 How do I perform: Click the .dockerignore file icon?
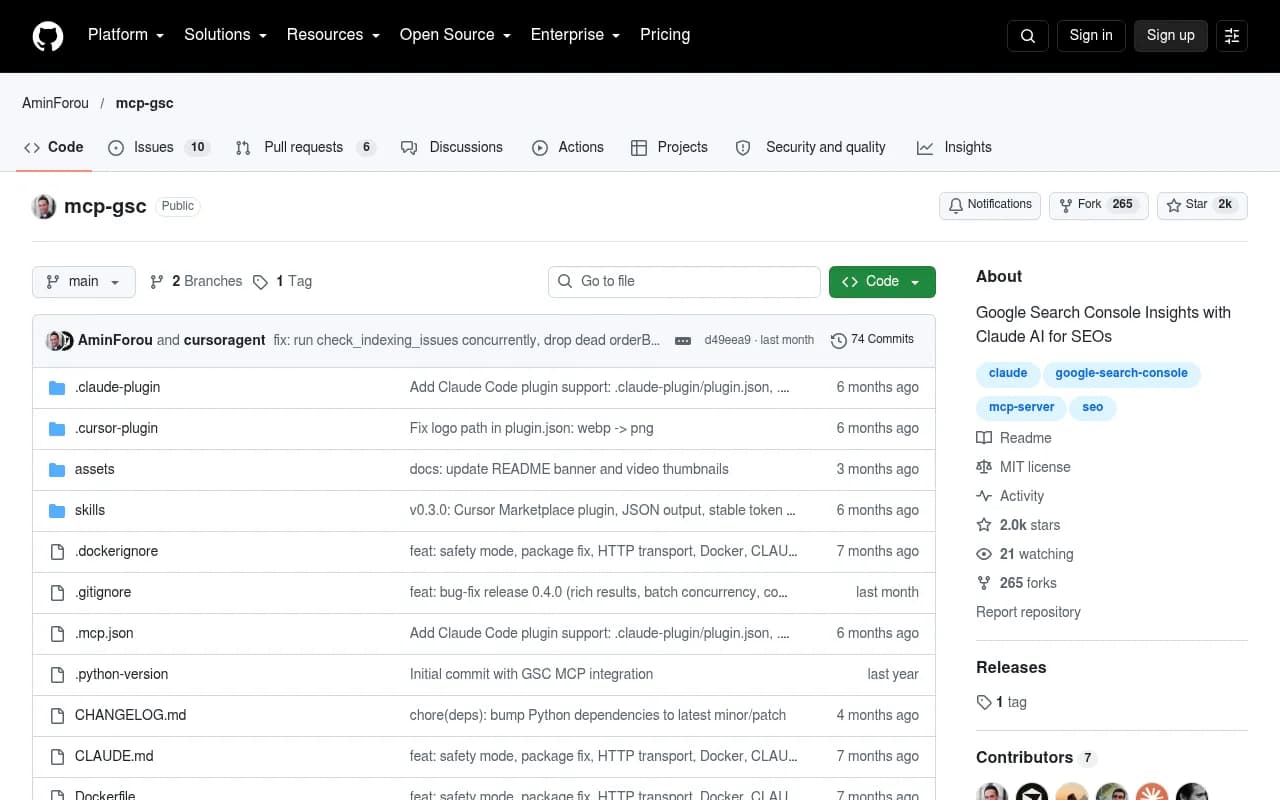(57, 551)
